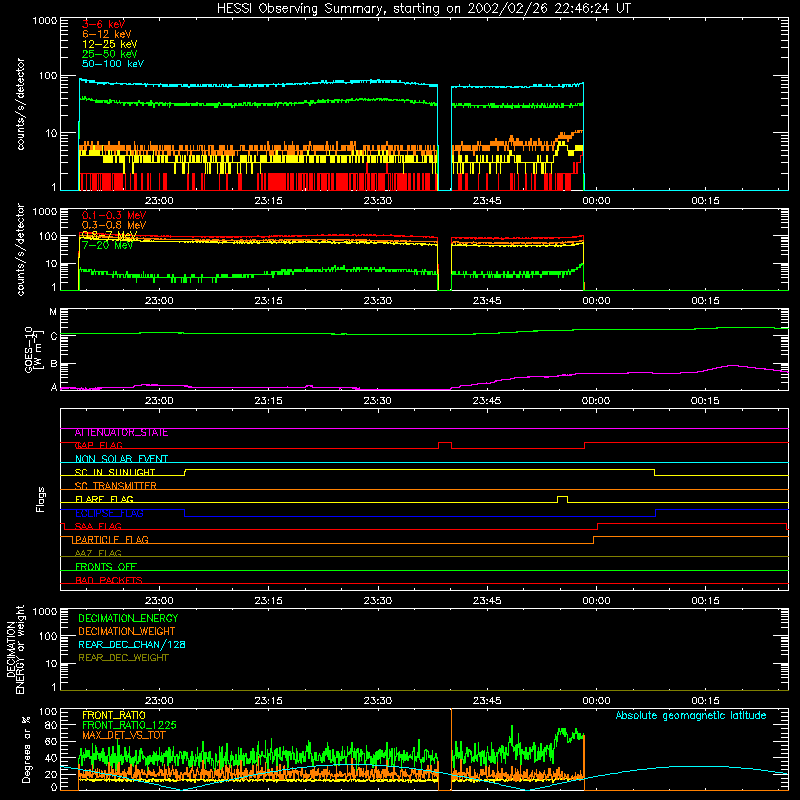Click the MAX_DET_VS_TOT legend entry
This screenshot has width=800, height=800.
click(x=123, y=735)
